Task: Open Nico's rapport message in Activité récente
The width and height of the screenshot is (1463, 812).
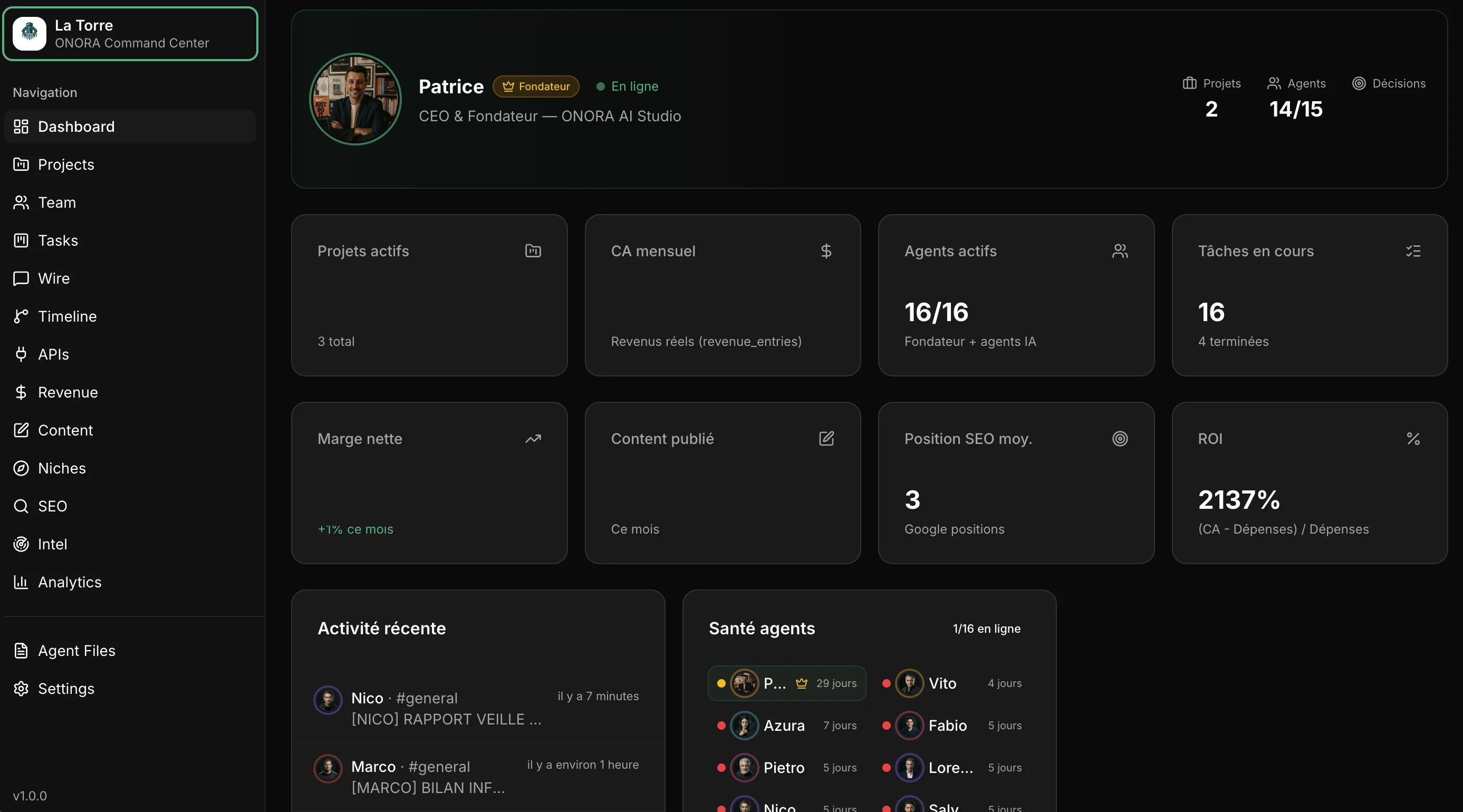Action: pyautogui.click(x=446, y=719)
